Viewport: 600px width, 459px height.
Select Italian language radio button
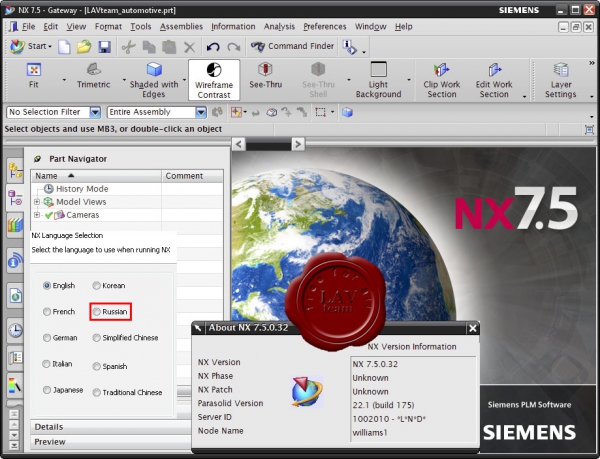(47, 364)
